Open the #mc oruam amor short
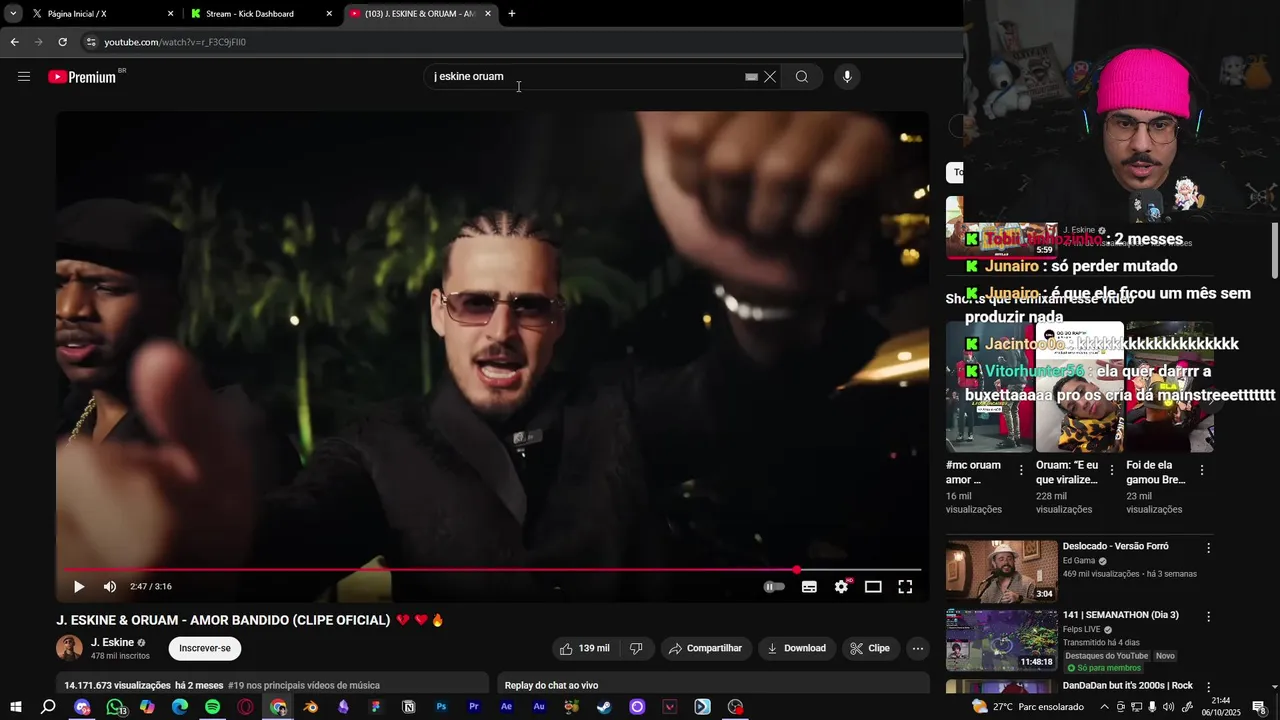The width and height of the screenshot is (1280, 720). pyautogui.click(x=990, y=387)
